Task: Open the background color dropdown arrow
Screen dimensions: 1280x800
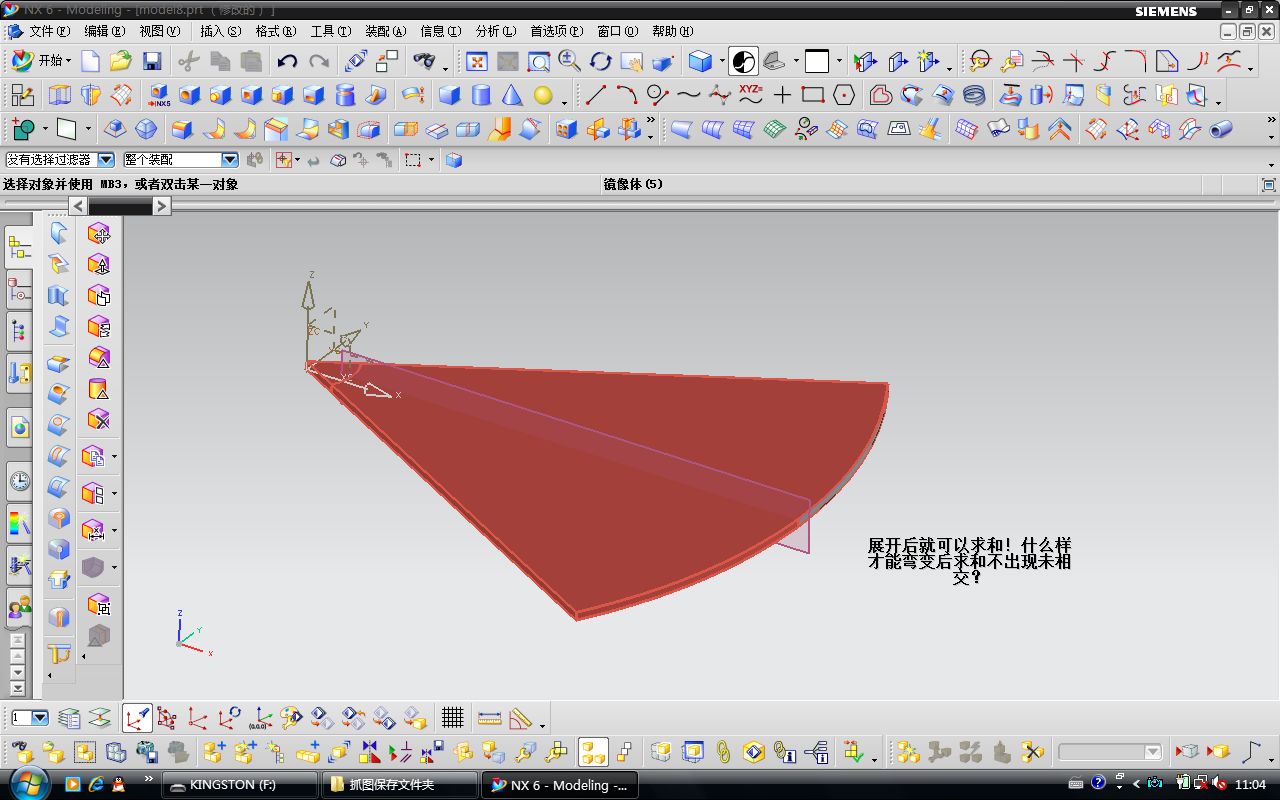Action: (838, 61)
